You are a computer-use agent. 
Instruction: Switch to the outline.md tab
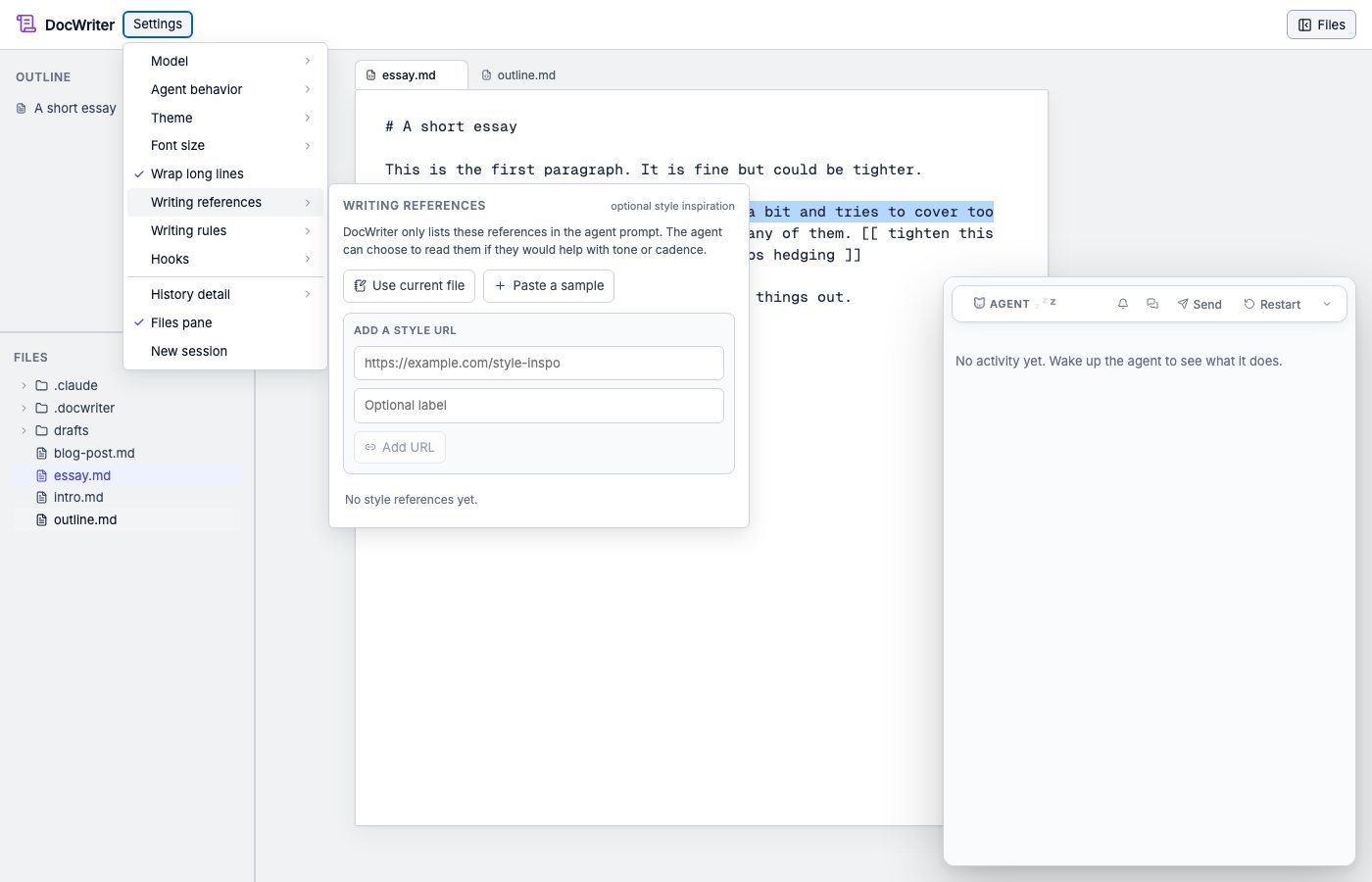pyautogui.click(x=518, y=75)
